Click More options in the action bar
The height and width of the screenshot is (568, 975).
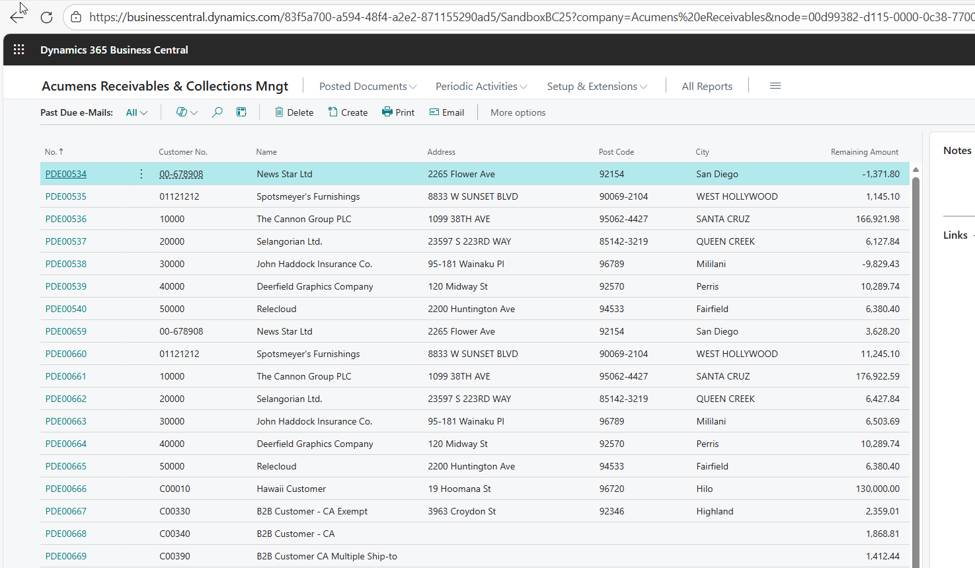pyautogui.click(x=518, y=113)
